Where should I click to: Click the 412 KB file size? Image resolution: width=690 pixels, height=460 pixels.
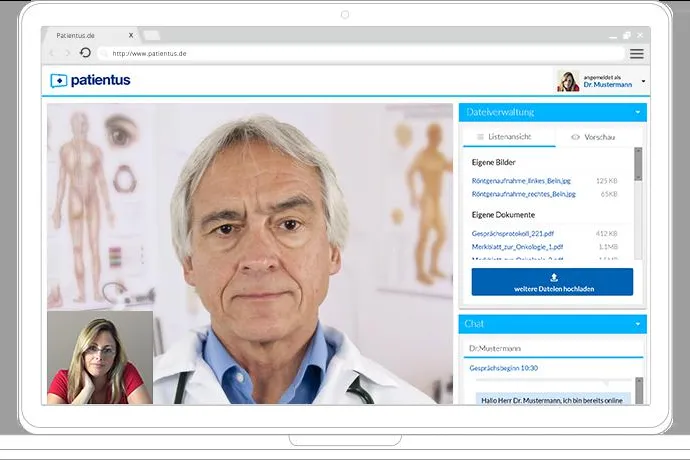click(x=607, y=234)
